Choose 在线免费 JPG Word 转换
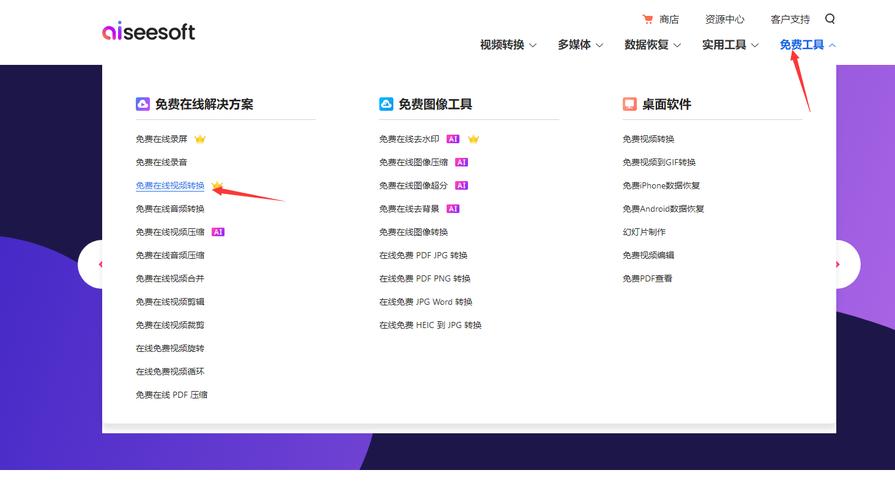Viewport: 895px width, 500px height. (x=426, y=302)
